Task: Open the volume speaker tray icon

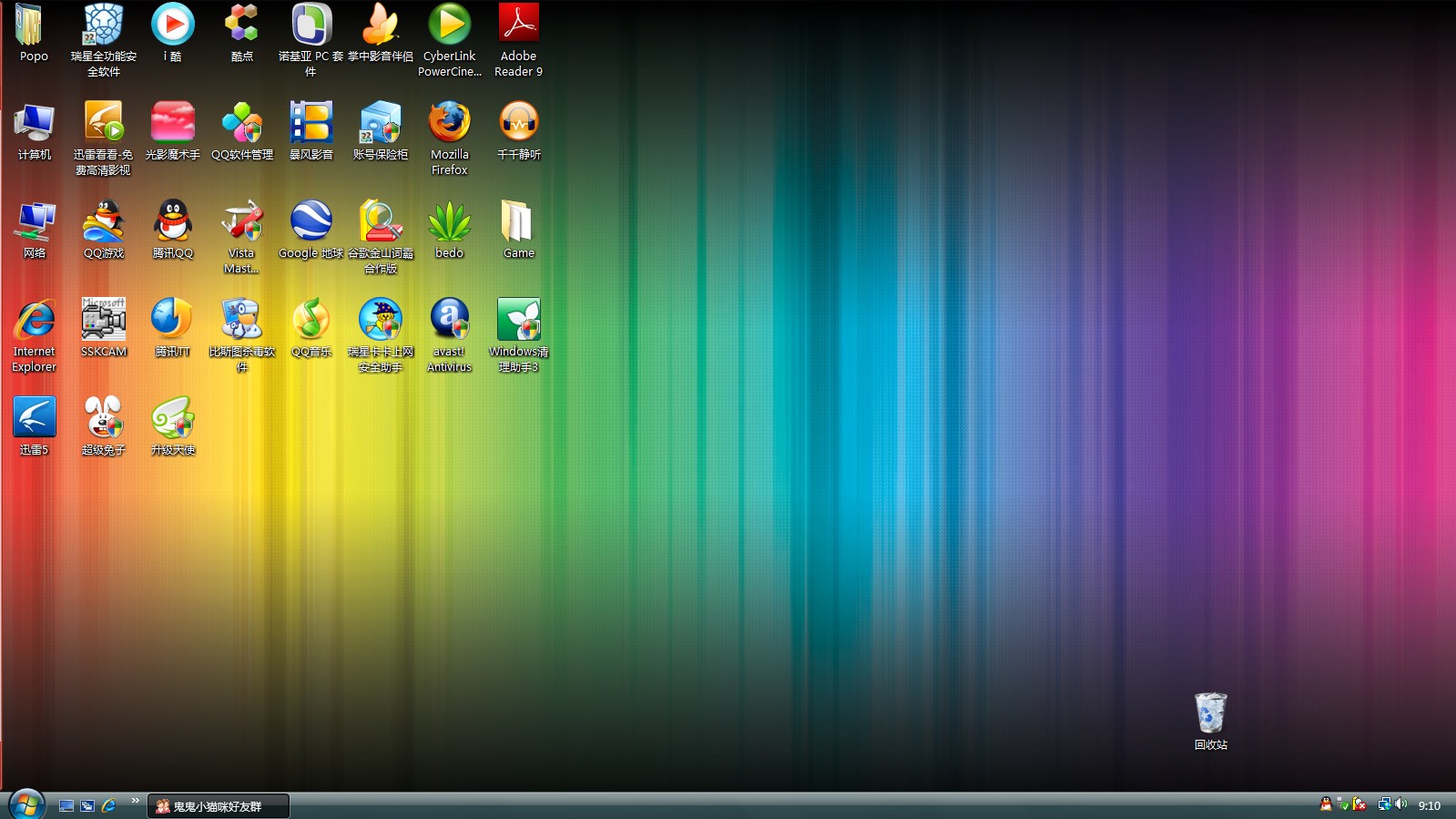Action: point(1400,804)
